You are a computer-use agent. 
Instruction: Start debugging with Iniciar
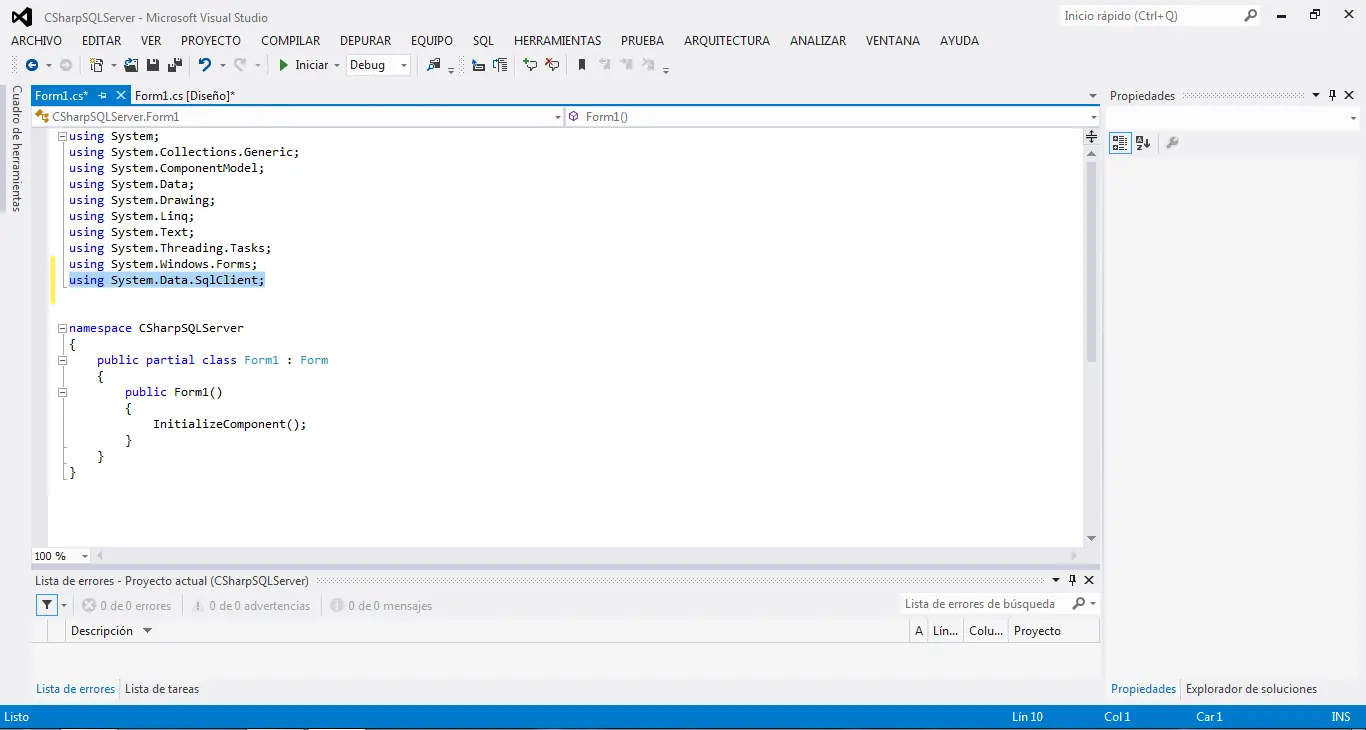(x=303, y=65)
